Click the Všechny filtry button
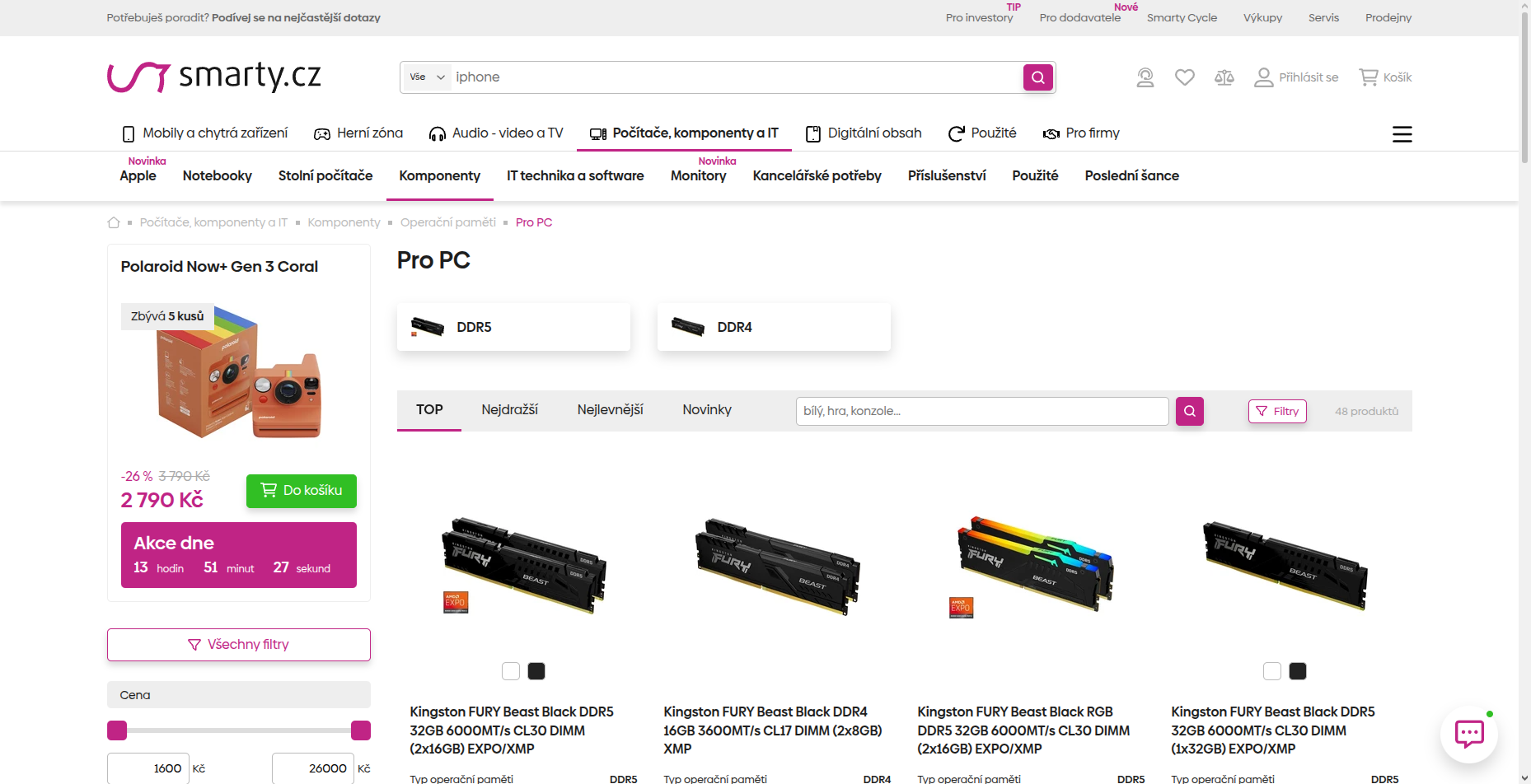1531x784 pixels. pos(239,645)
